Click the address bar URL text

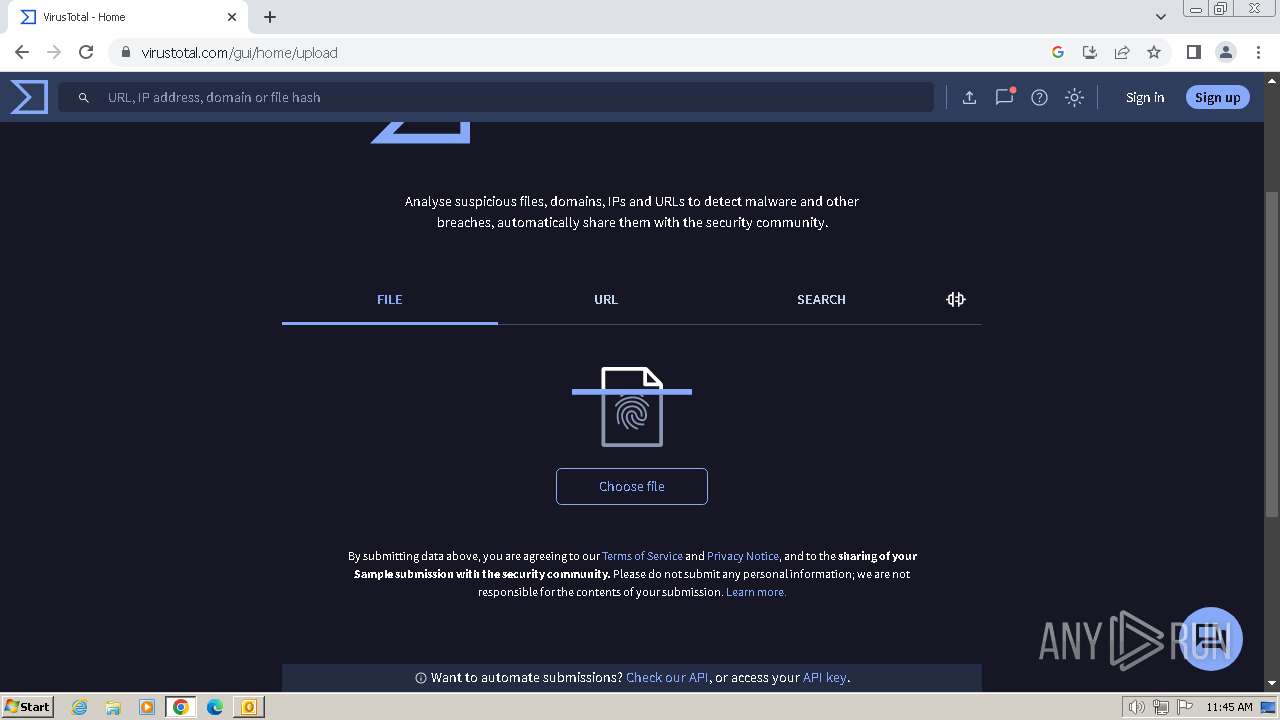tap(239, 52)
